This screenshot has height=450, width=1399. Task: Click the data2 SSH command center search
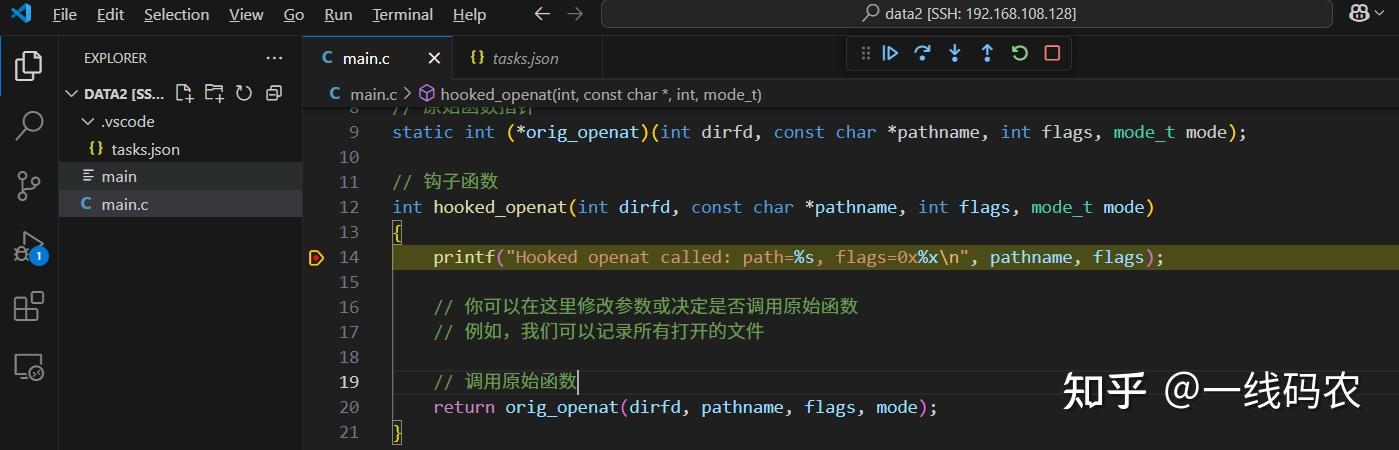[966, 14]
